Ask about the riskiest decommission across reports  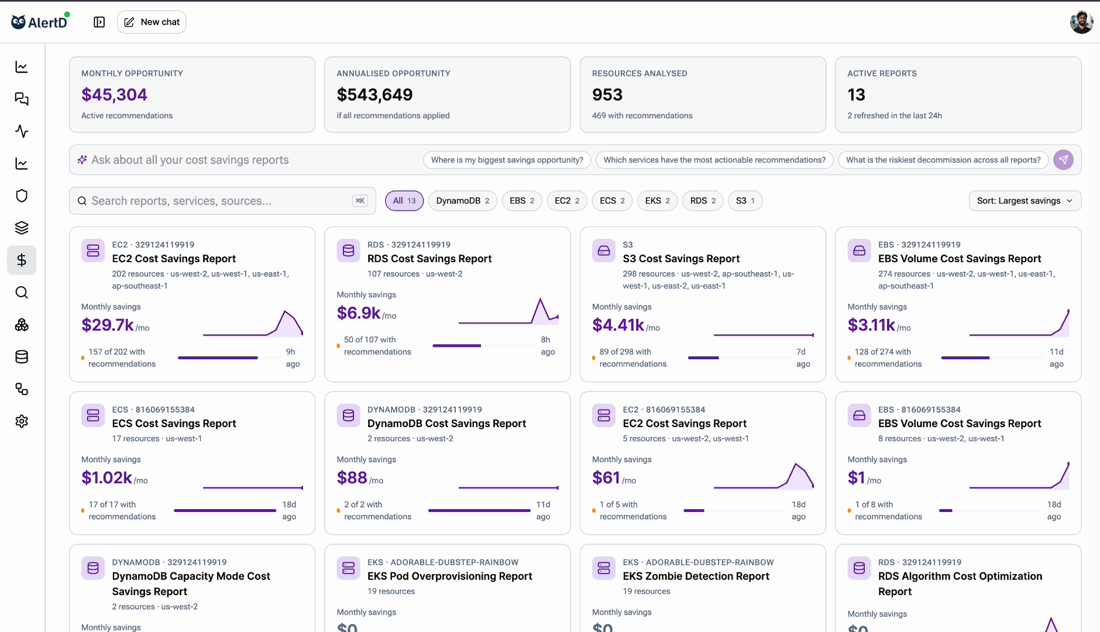click(943, 160)
